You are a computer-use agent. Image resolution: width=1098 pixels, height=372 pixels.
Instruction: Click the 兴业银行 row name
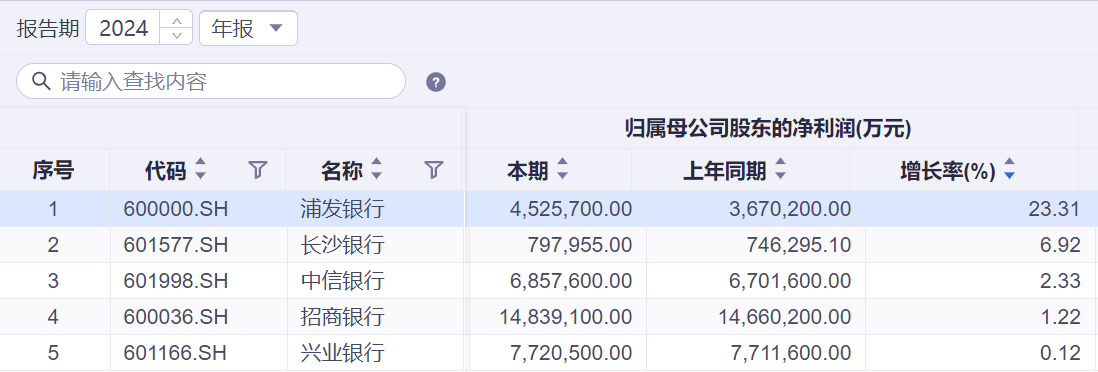(x=342, y=352)
